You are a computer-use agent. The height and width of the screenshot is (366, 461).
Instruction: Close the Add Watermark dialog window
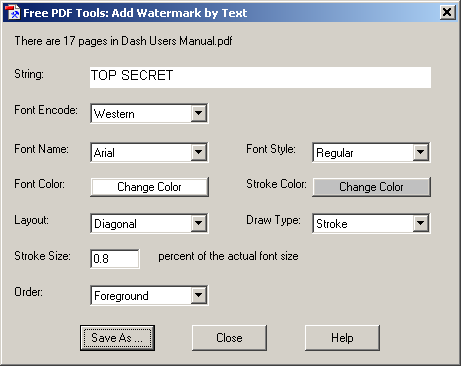[x=447, y=12]
